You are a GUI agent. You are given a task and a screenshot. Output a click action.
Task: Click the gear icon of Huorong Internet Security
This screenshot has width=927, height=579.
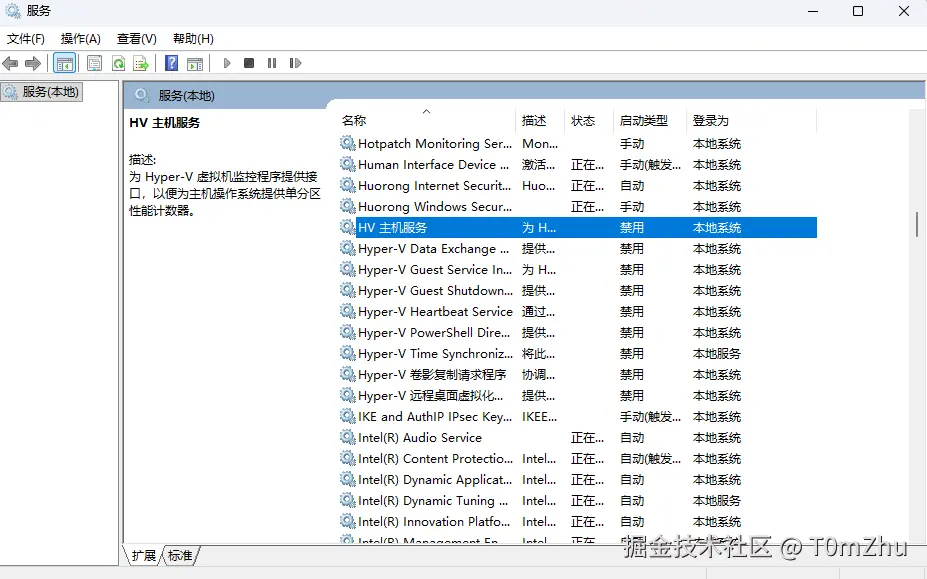tap(348, 185)
